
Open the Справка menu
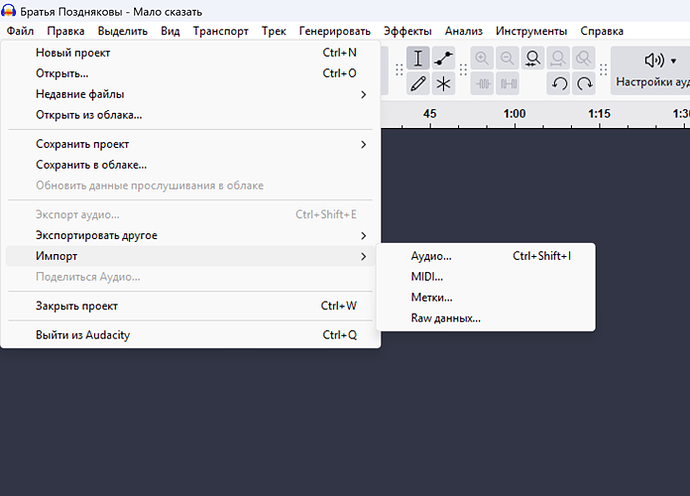click(x=602, y=31)
